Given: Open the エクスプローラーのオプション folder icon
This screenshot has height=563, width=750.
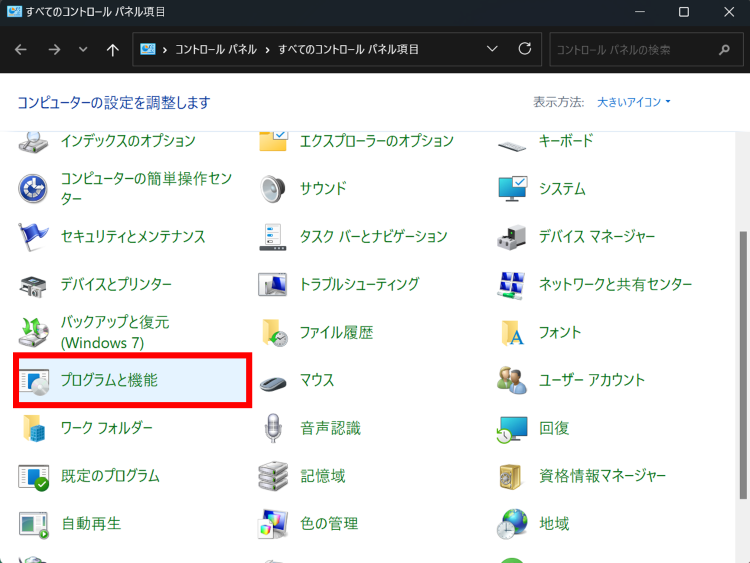Looking at the screenshot, I should click(x=273, y=142).
